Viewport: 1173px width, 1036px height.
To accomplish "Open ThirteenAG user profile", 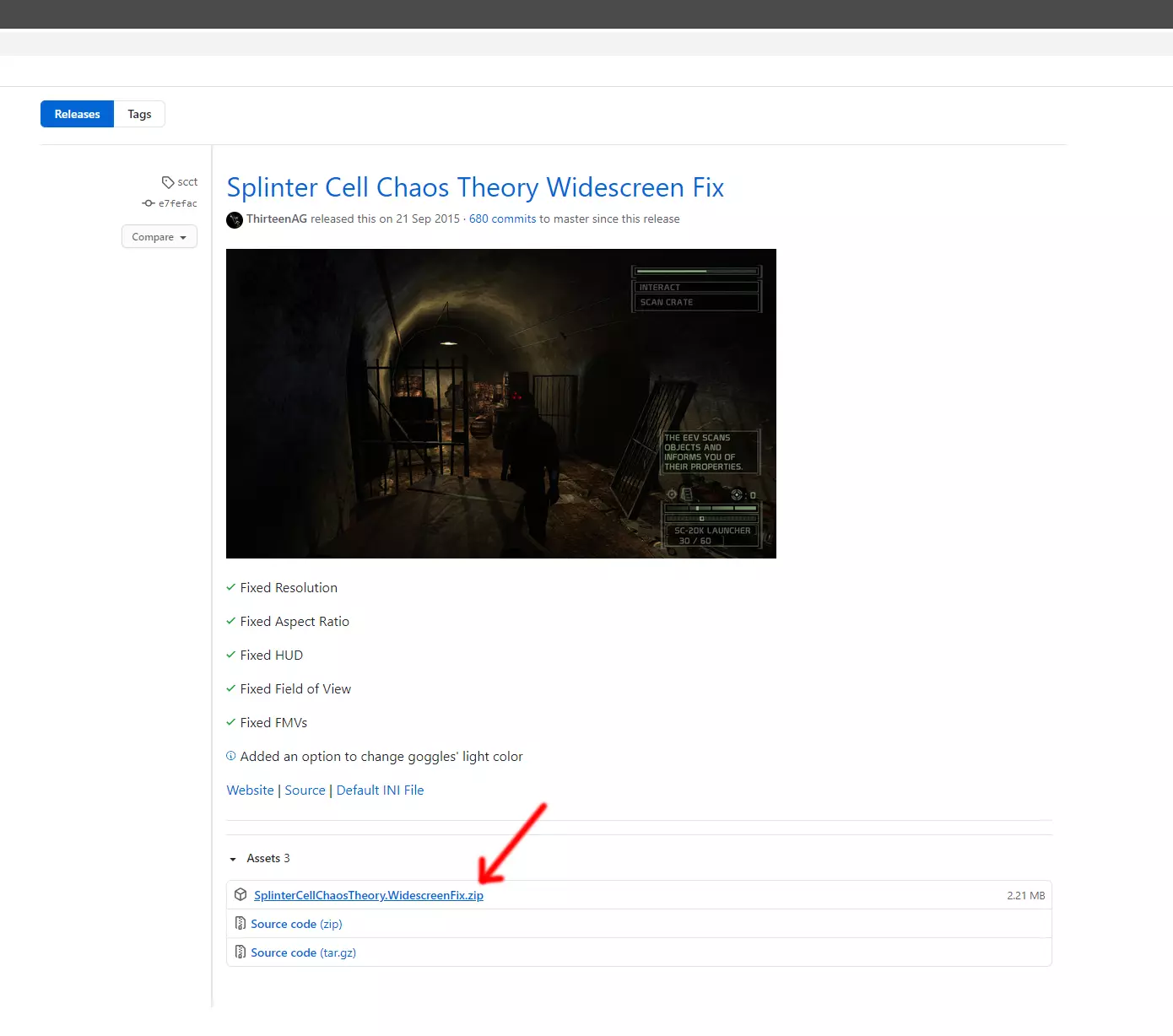I will coord(277,219).
